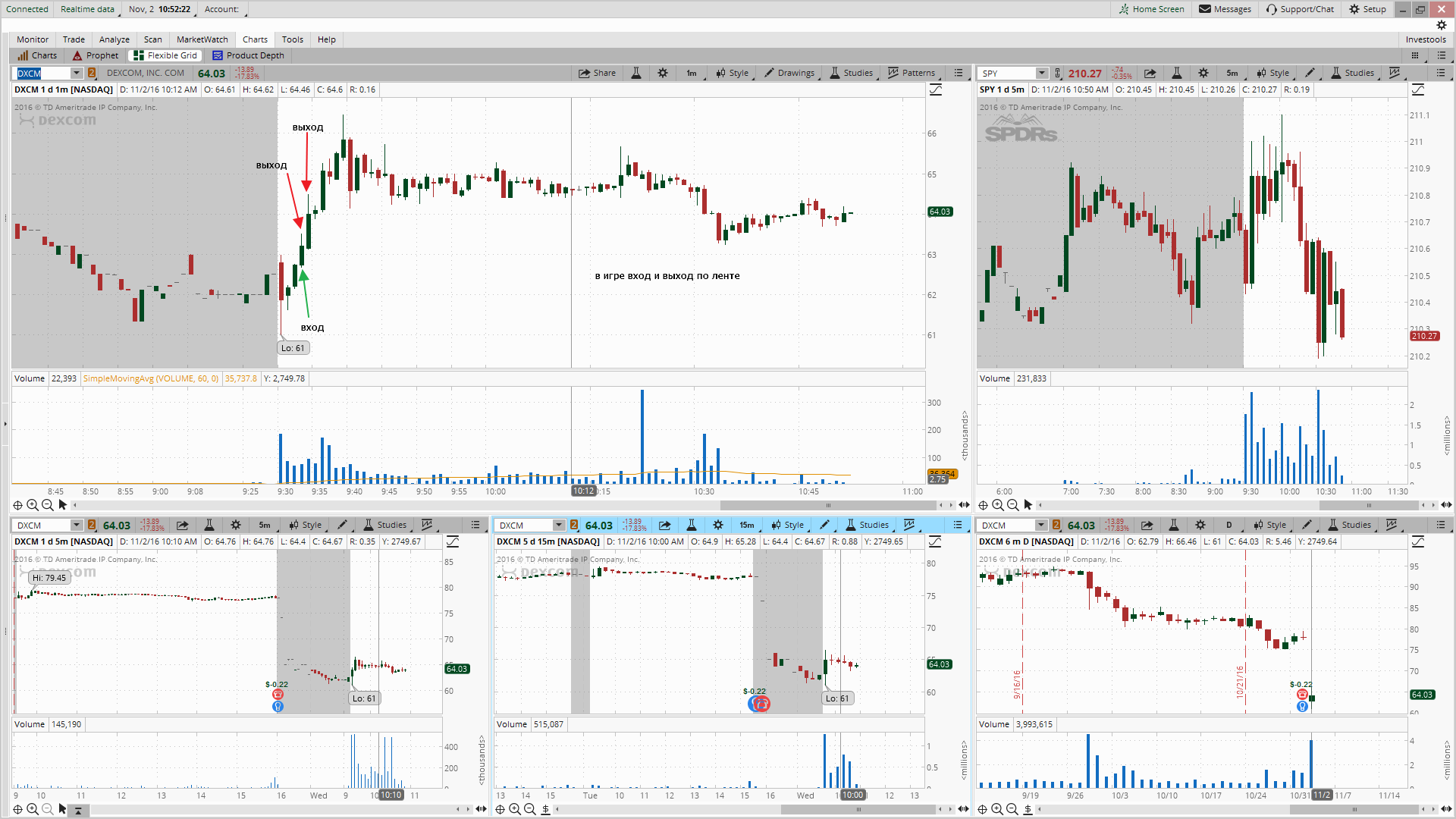Open the Trade tab
The height and width of the screenshot is (819, 1456).
74,39
